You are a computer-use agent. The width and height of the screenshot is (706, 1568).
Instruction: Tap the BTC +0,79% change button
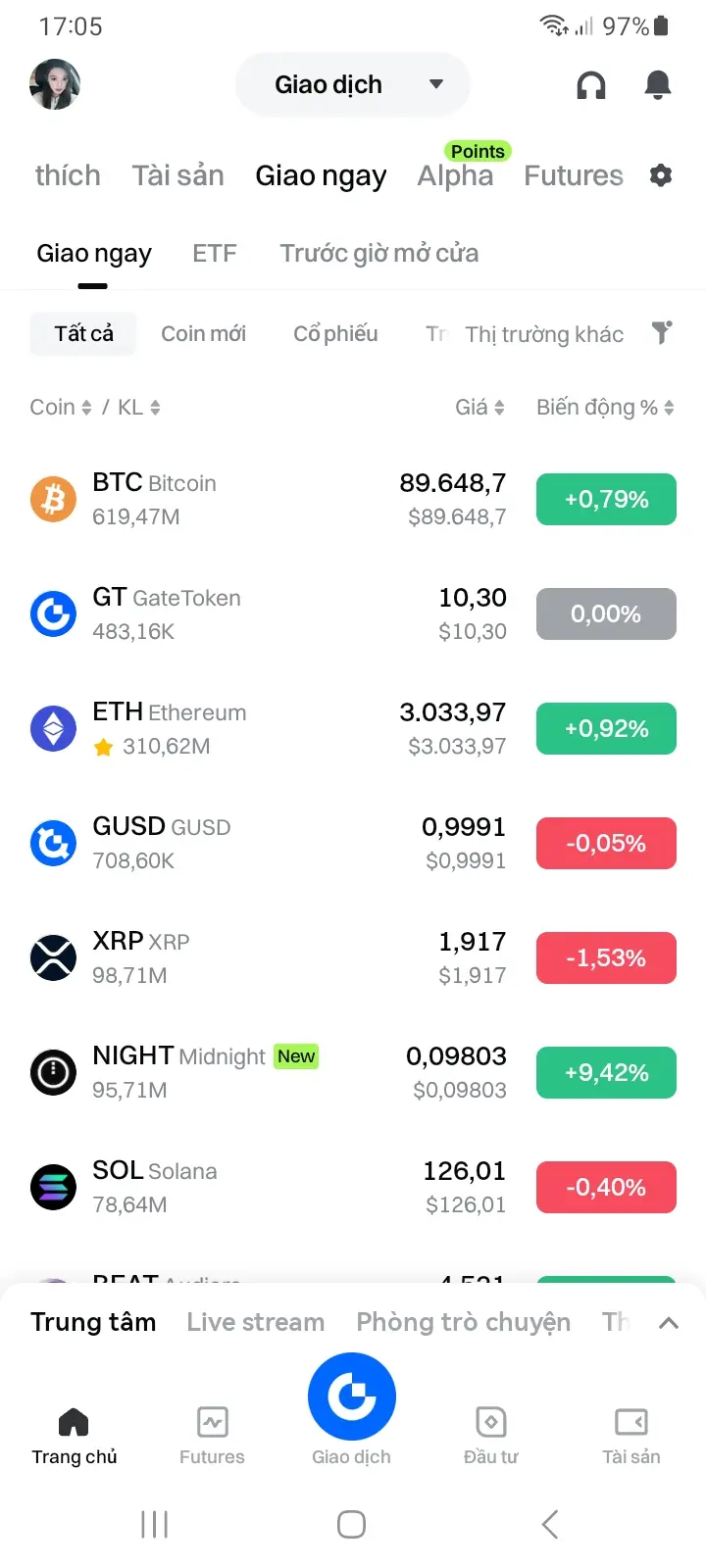(x=606, y=499)
